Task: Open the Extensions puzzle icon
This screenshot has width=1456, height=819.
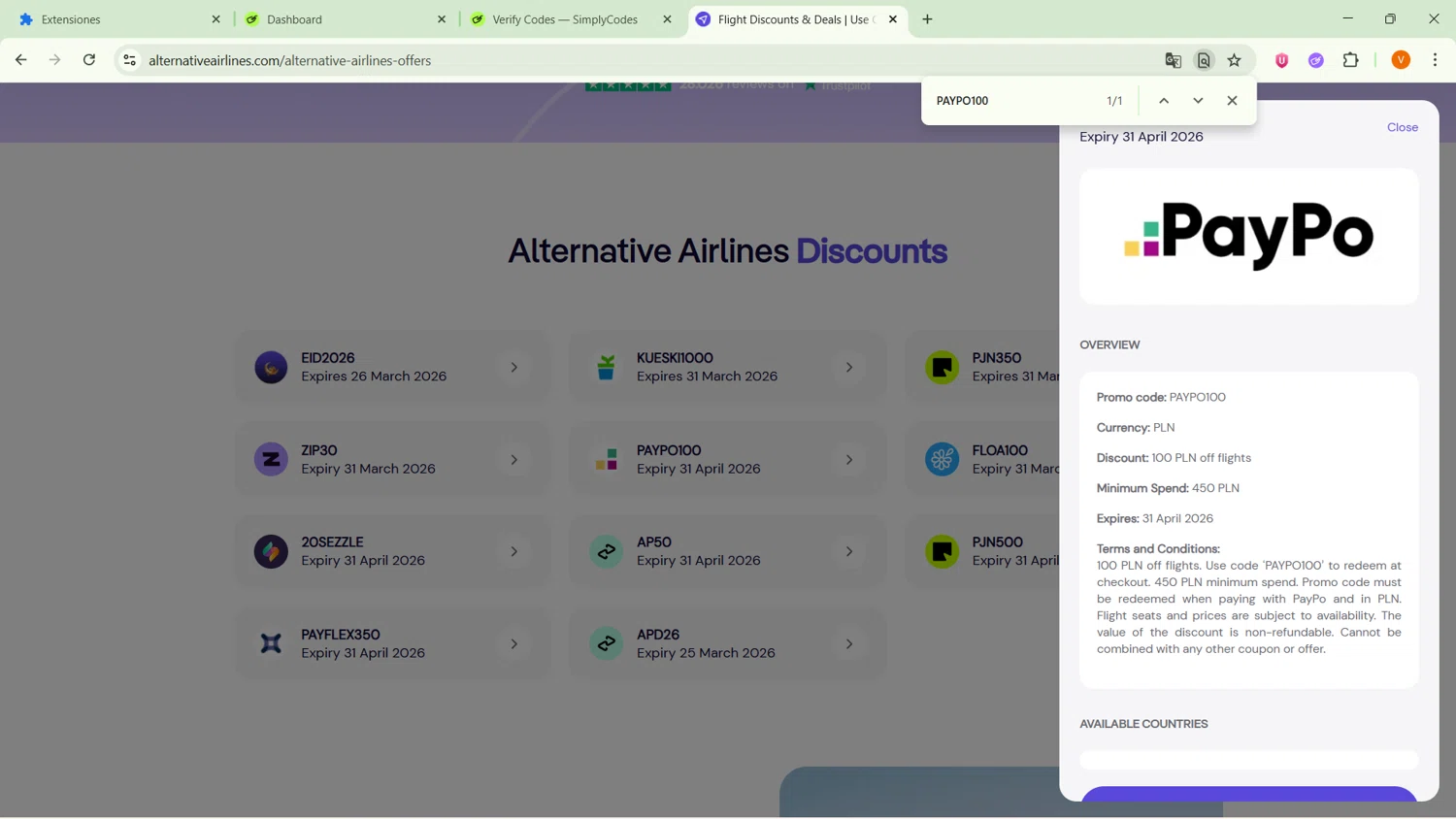Action: click(1350, 60)
